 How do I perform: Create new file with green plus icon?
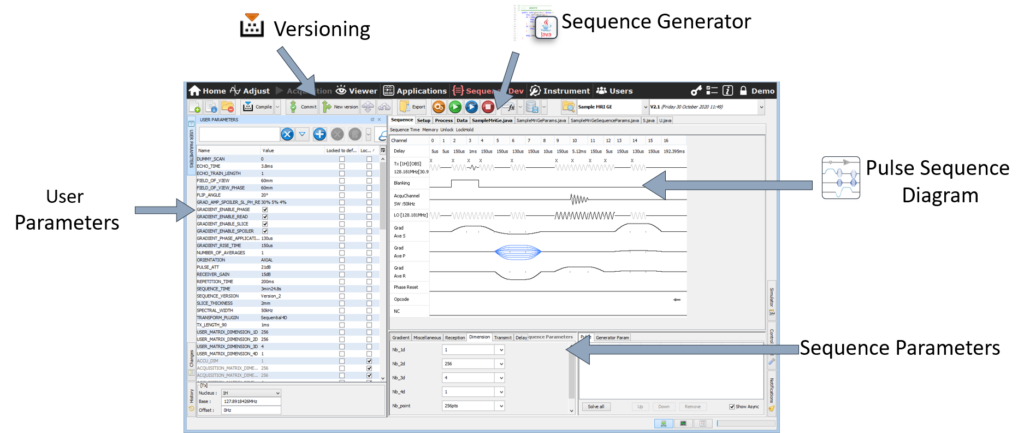195,106
